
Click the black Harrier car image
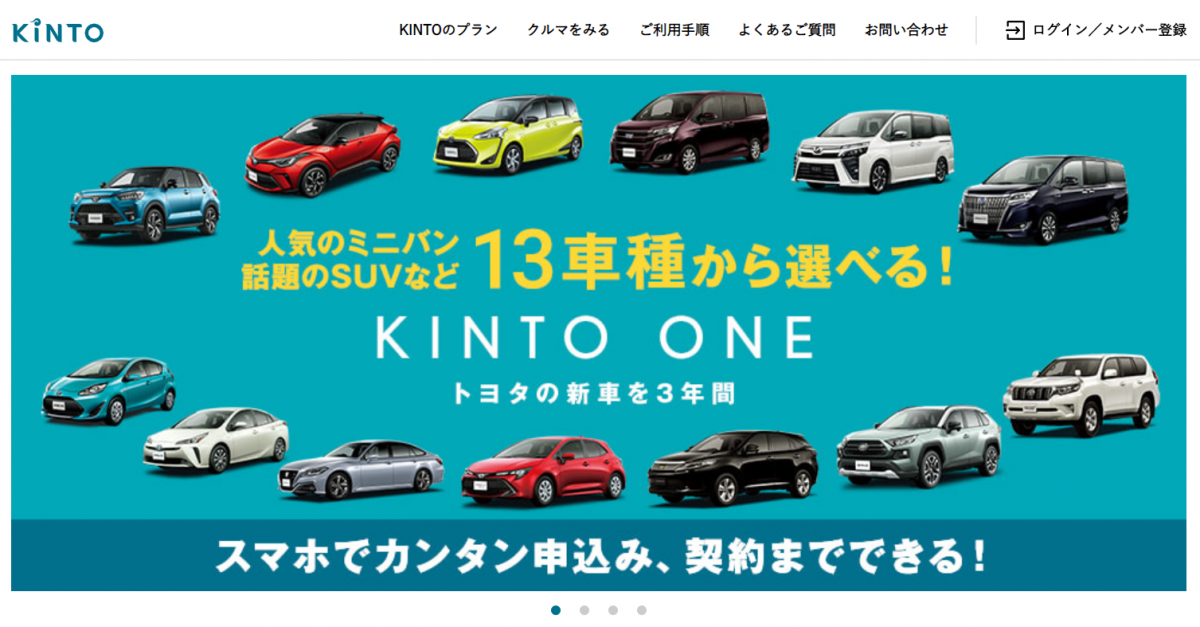point(733,467)
